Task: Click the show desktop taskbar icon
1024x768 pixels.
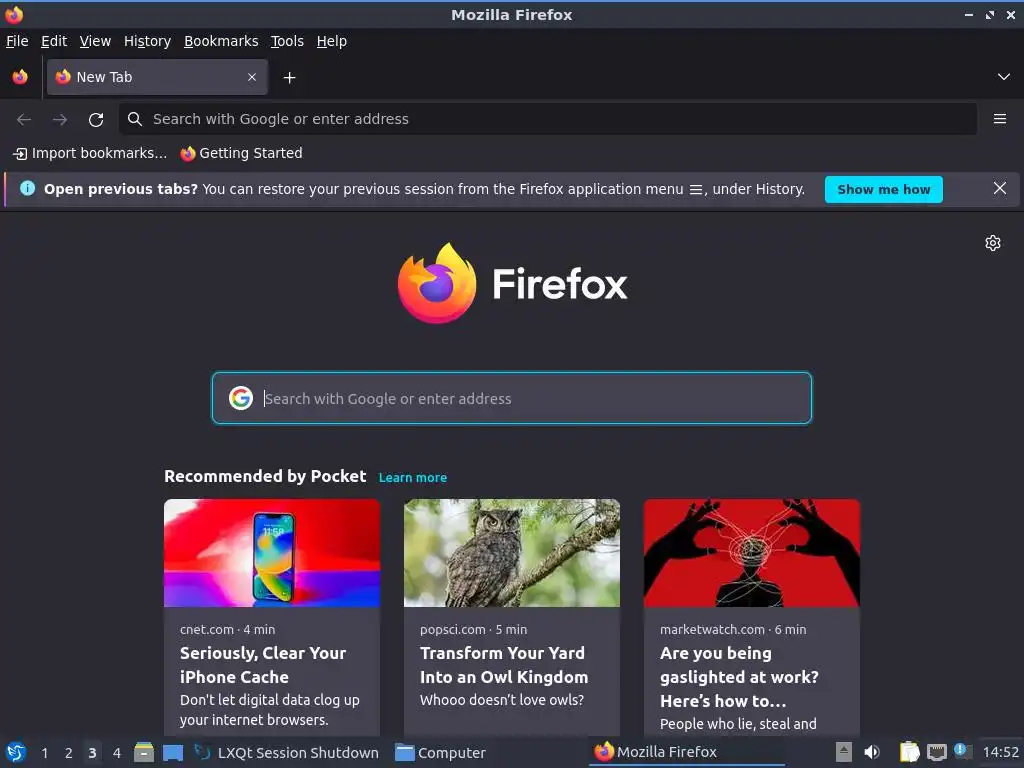Action: tap(172, 752)
